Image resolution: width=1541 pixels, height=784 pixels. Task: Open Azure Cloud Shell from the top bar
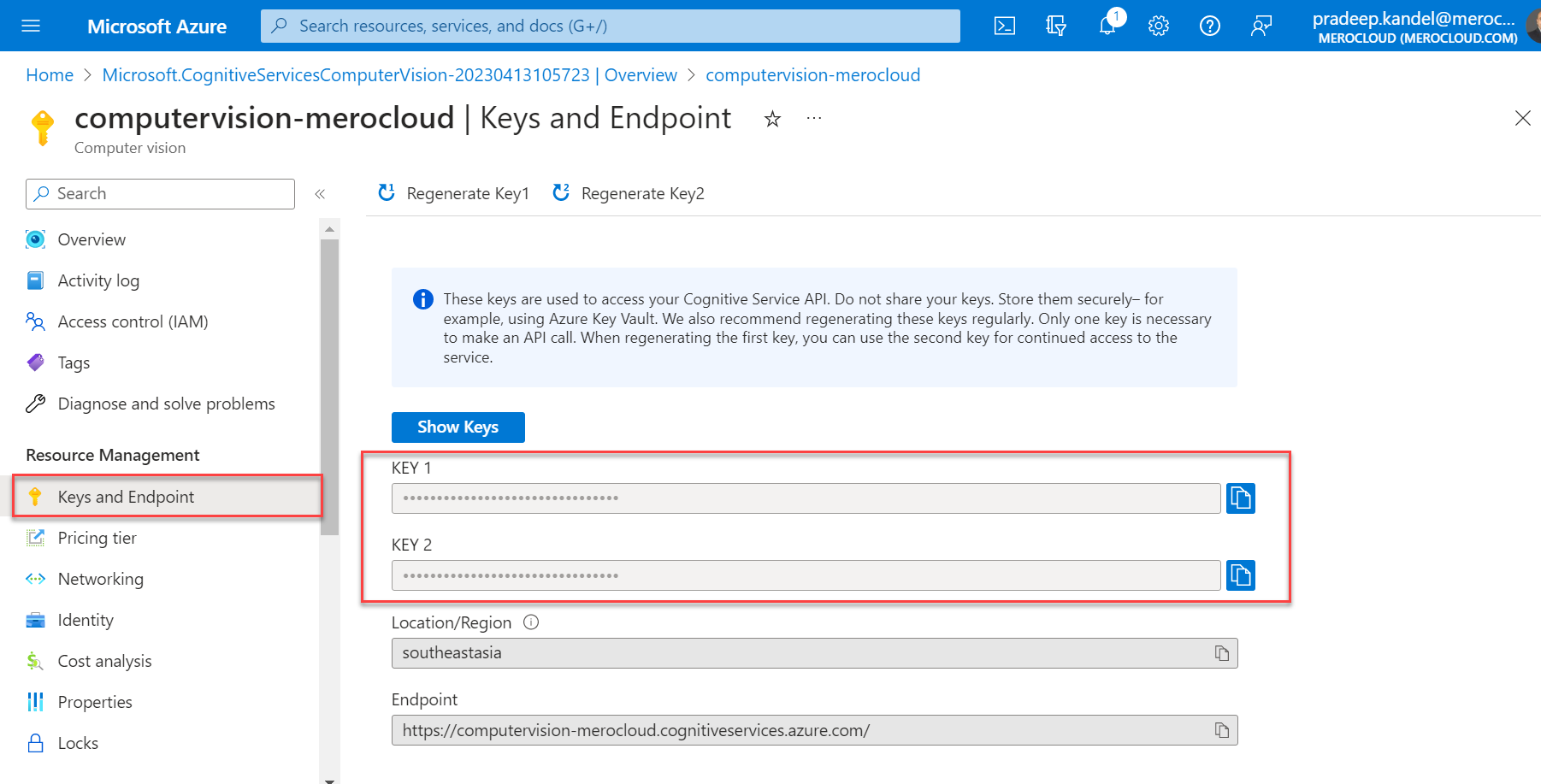click(1004, 26)
